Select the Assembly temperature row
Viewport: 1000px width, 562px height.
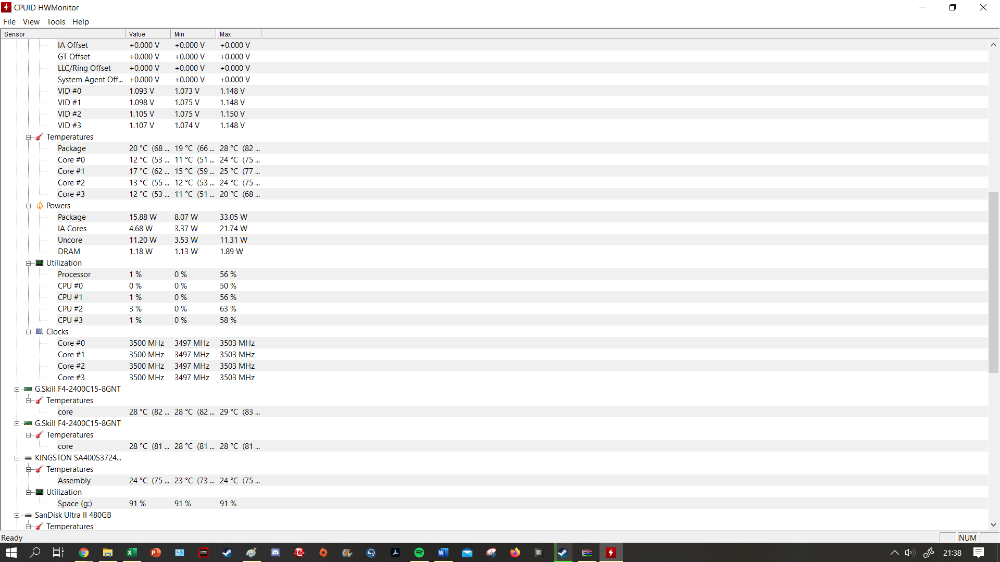(x=494, y=481)
